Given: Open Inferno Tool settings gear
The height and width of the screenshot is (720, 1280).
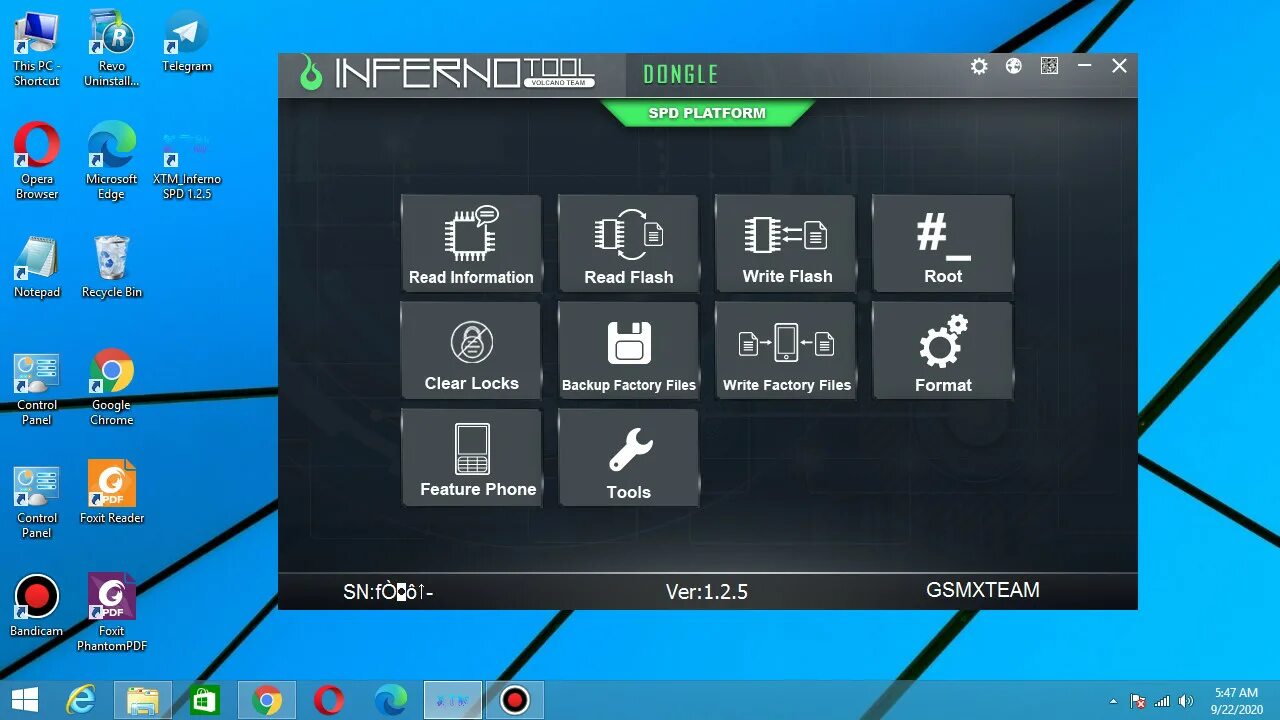Looking at the screenshot, I should [979, 66].
